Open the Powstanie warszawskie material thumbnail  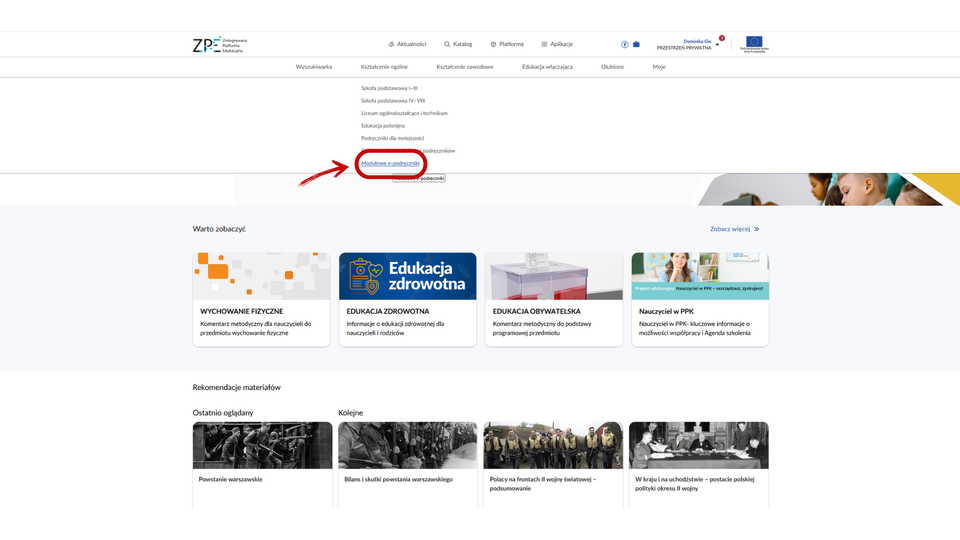pos(262,446)
